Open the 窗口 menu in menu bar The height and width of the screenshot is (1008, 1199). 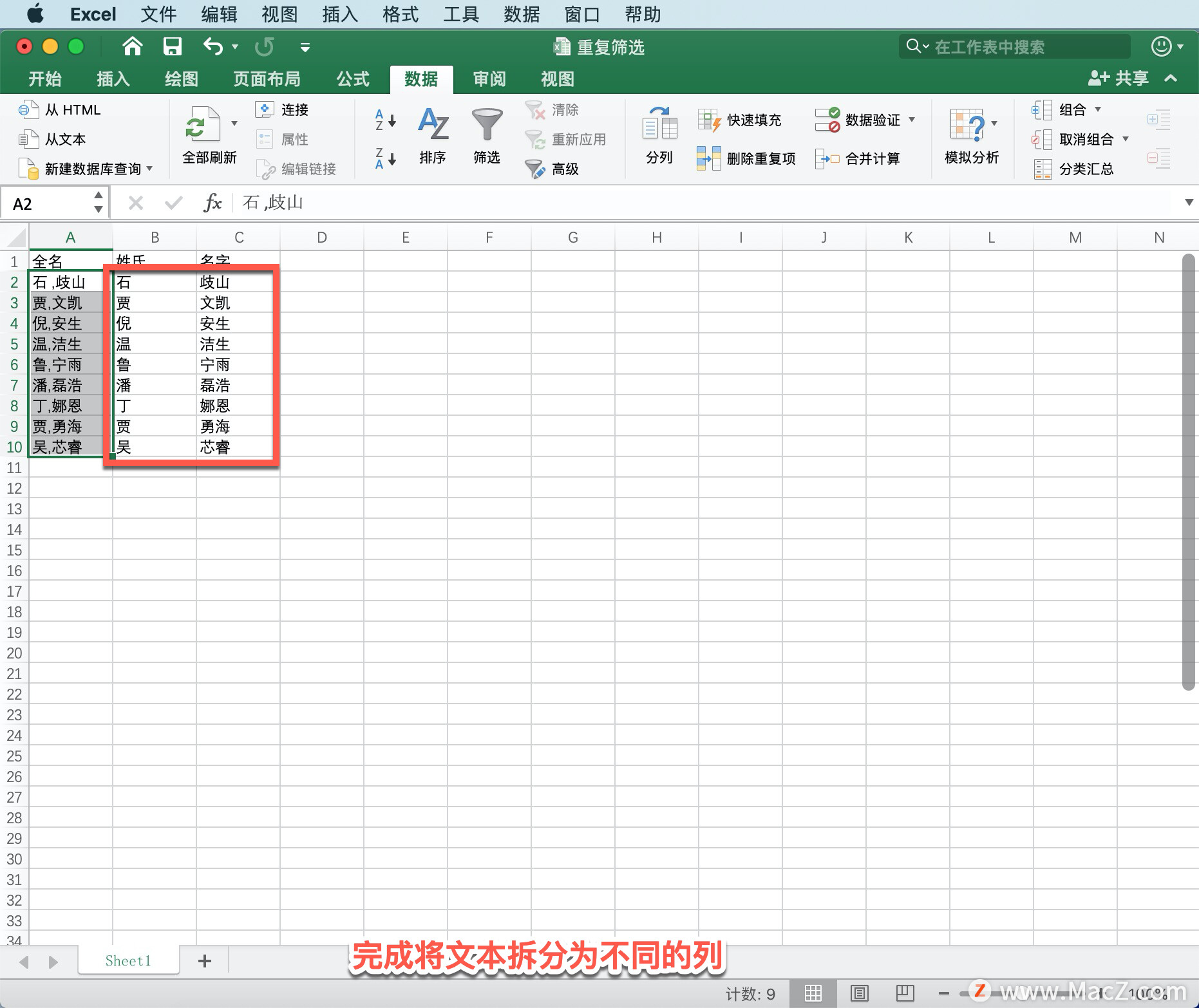[x=582, y=14]
